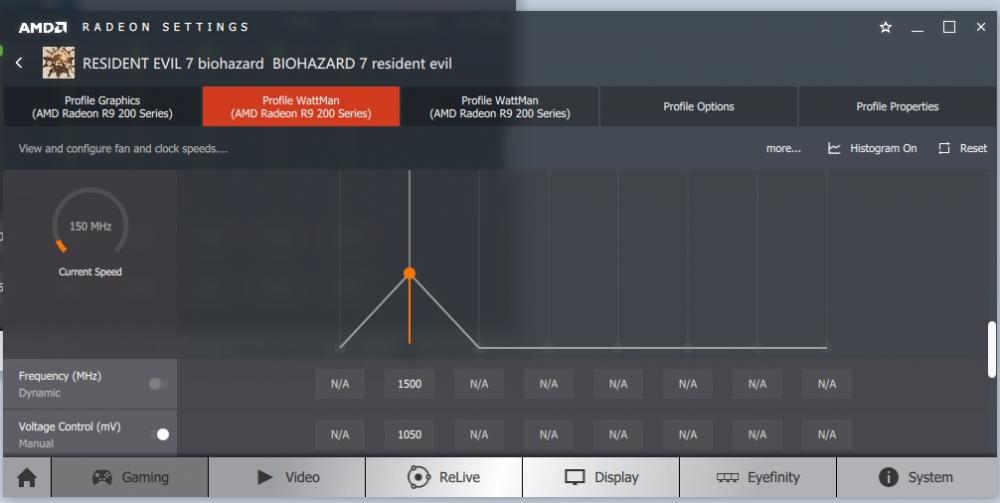This screenshot has height=503, width=1000.
Task: Reset the WattMan profile settings
Action: (x=962, y=148)
